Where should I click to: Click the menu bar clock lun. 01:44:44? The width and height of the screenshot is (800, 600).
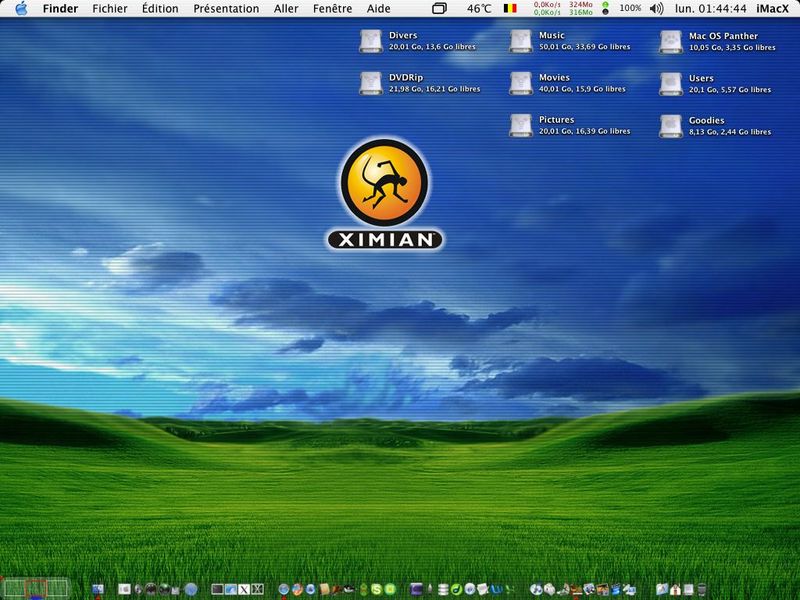coord(710,9)
